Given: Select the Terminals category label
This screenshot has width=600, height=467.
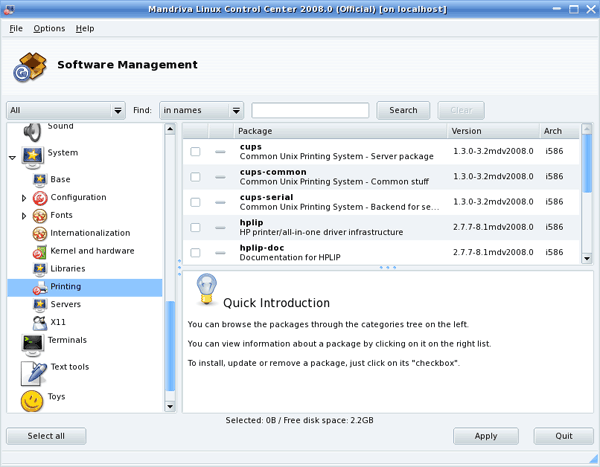Looking at the screenshot, I should click(x=67, y=340).
